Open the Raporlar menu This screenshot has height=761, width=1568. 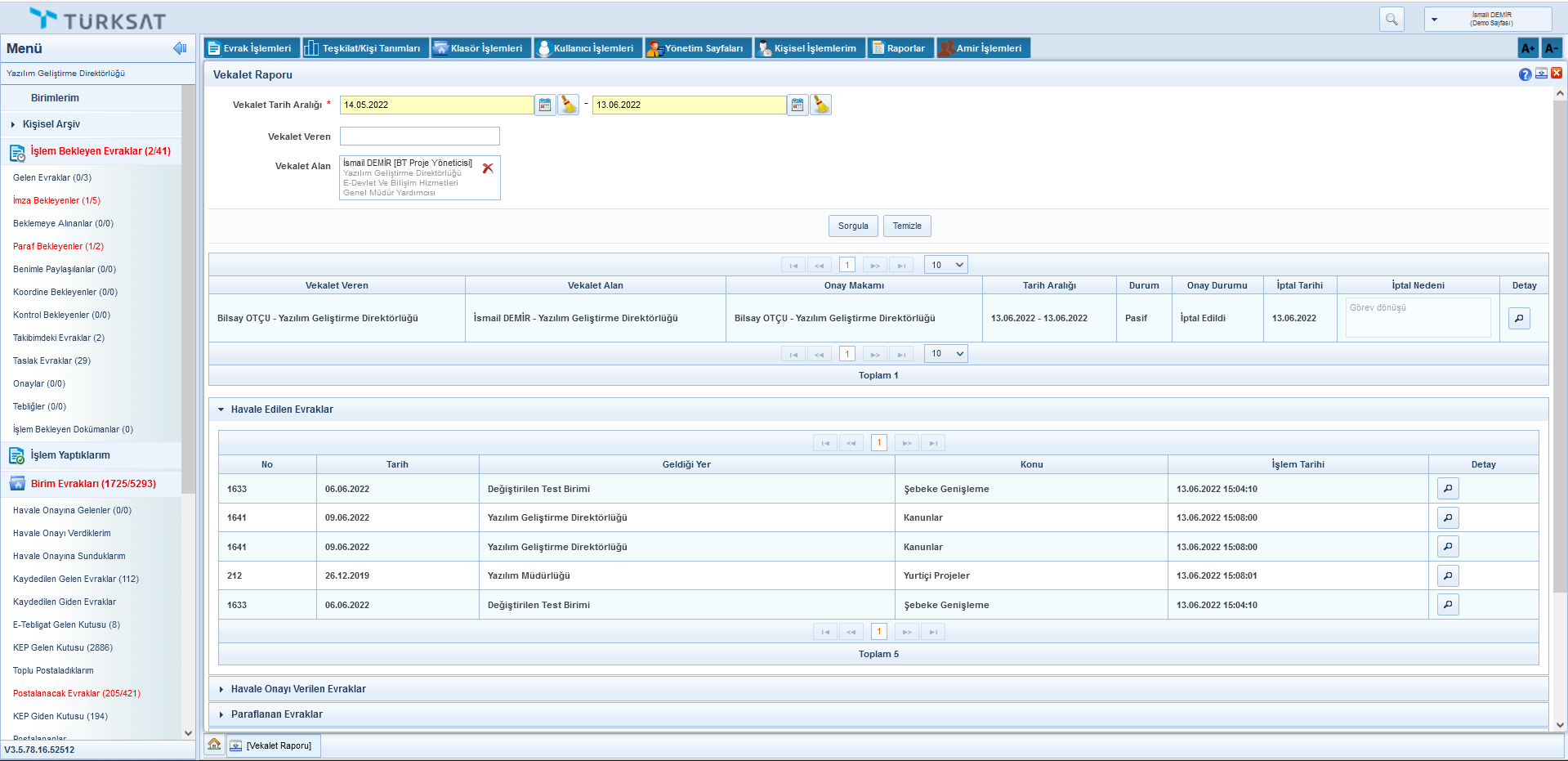[900, 48]
